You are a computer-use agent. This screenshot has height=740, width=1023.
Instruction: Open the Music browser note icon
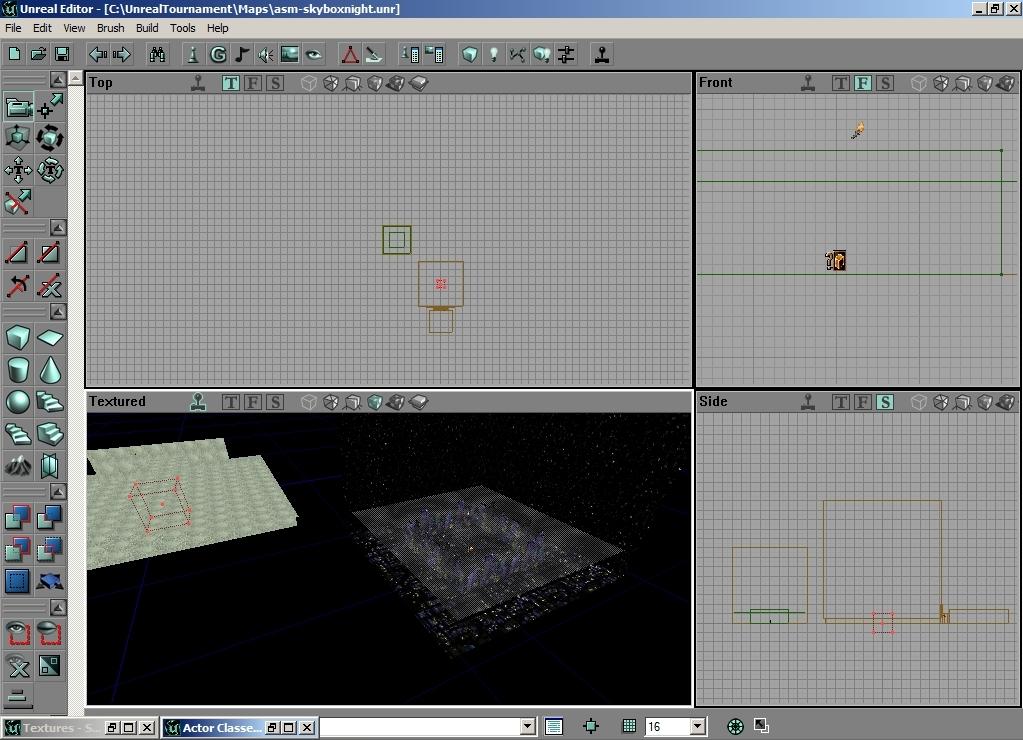[242, 54]
